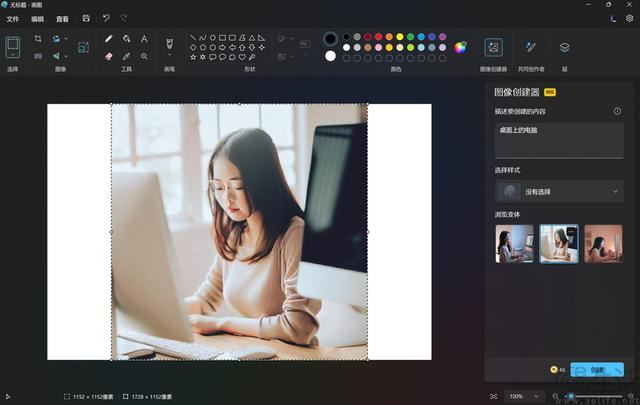
Task: Click the 创建 (Create) button
Action: point(597,369)
